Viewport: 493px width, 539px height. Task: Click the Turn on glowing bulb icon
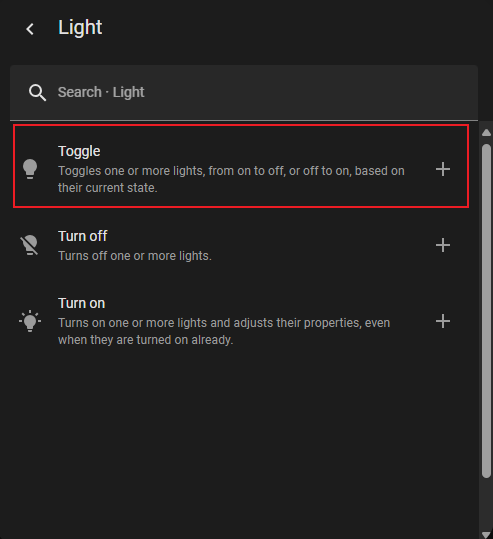click(x=30, y=321)
